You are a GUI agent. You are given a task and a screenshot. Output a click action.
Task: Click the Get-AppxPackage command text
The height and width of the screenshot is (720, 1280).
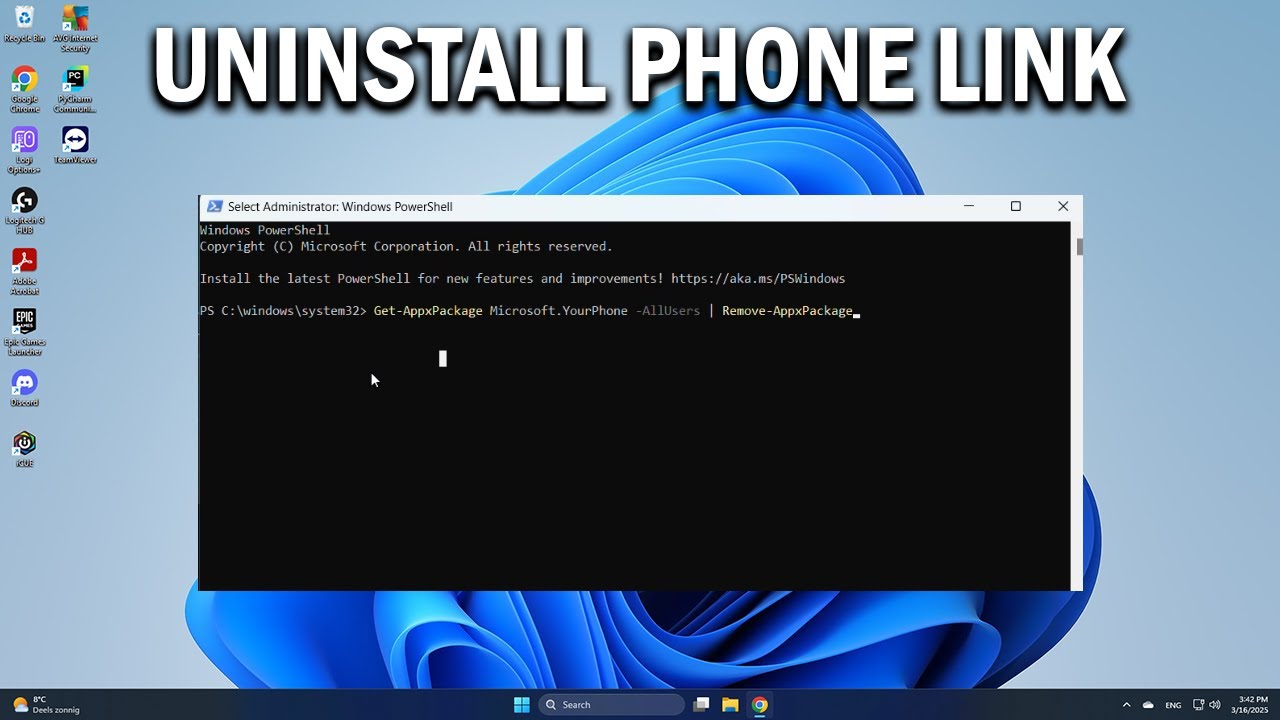pyautogui.click(x=428, y=311)
